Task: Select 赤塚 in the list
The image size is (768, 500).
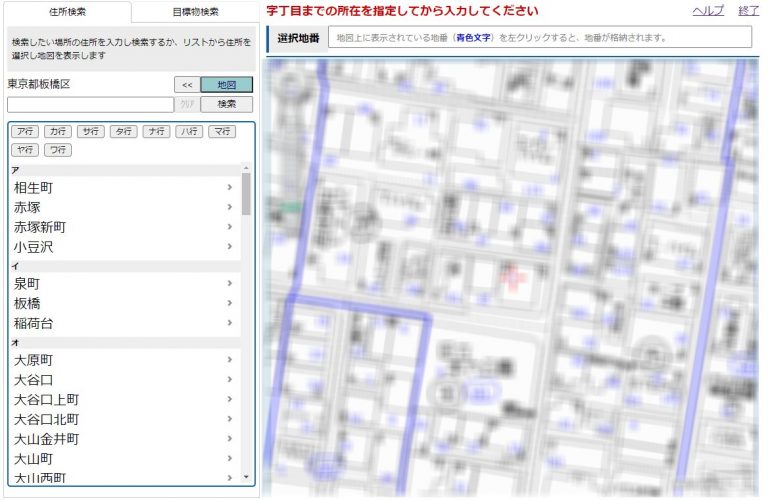Action: 125,207
